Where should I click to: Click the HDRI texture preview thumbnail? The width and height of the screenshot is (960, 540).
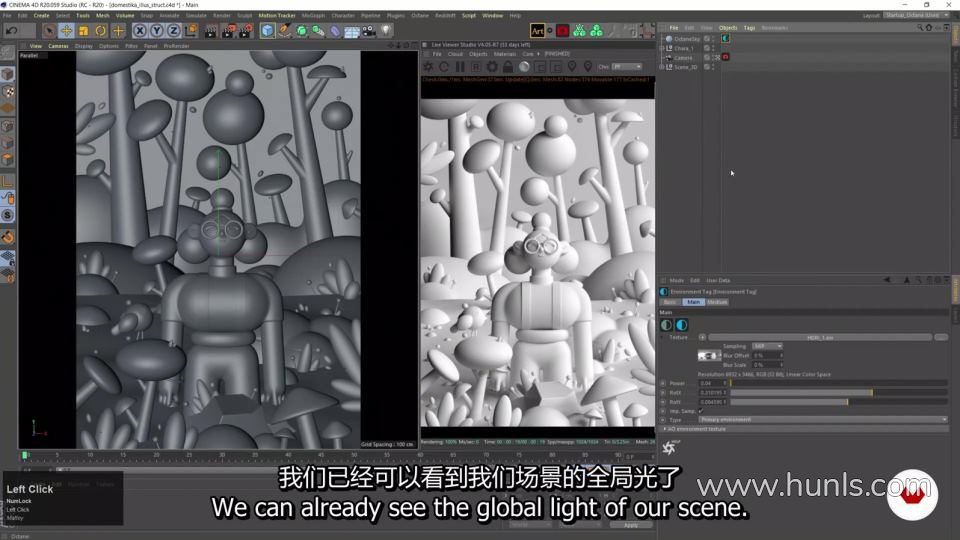point(709,356)
